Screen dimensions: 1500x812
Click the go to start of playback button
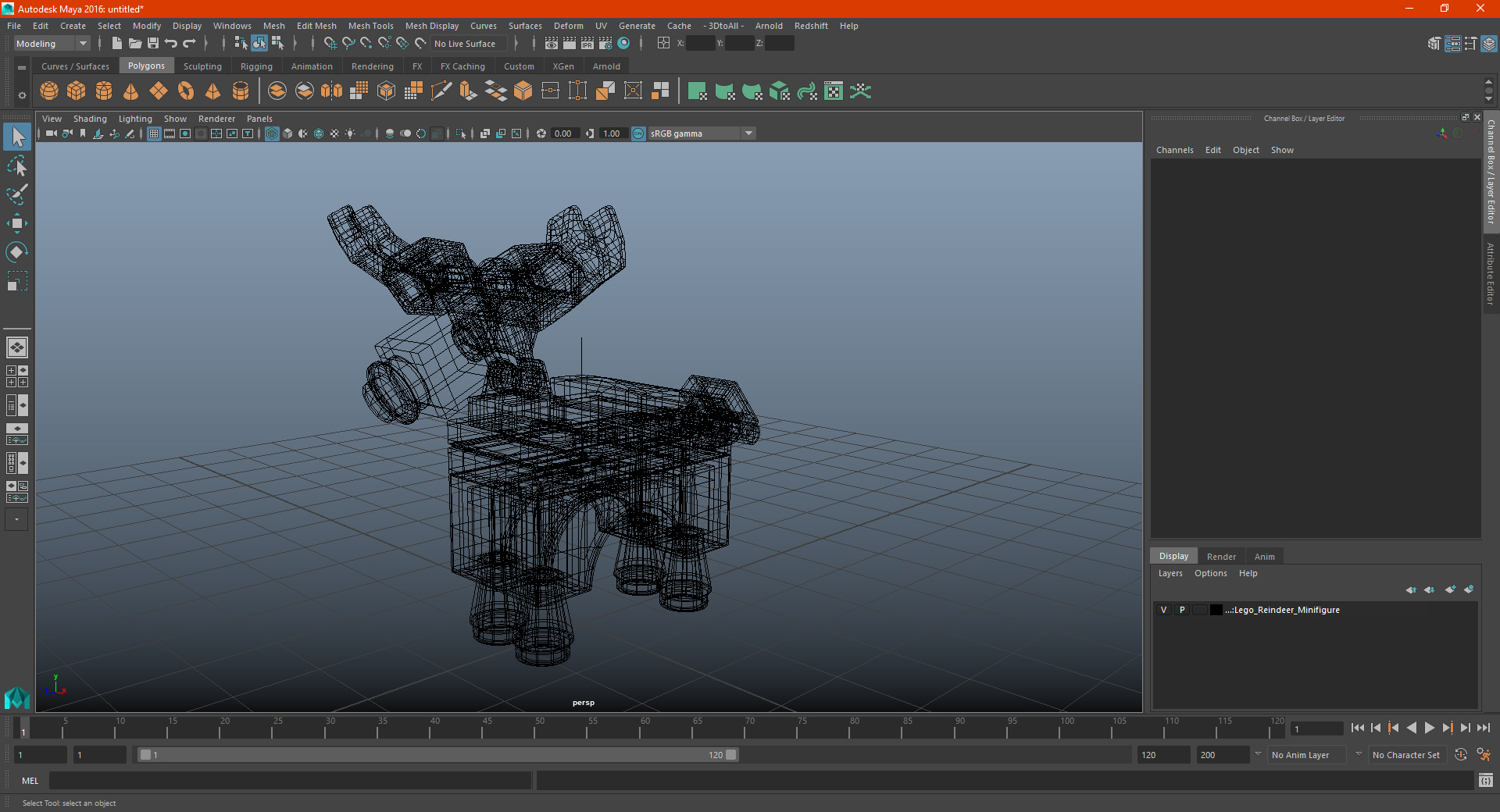coord(1357,728)
